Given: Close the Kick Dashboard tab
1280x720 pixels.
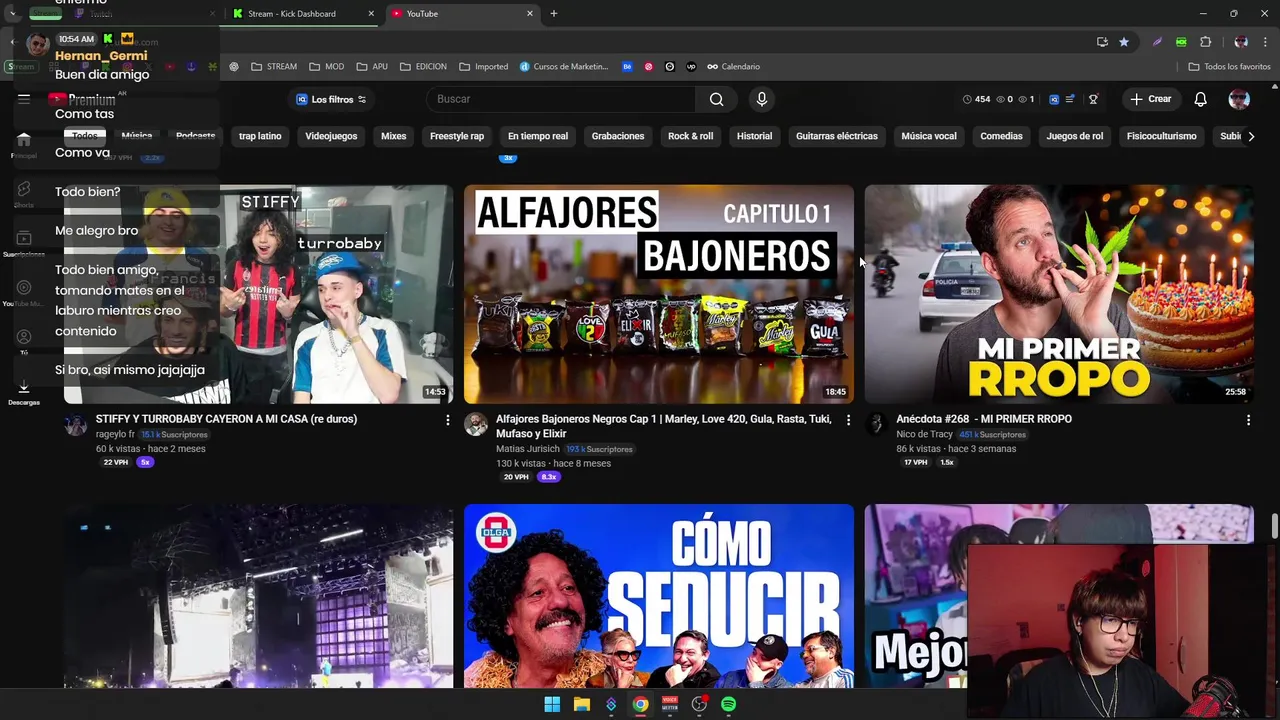Looking at the screenshot, I should (x=371, y=13).
